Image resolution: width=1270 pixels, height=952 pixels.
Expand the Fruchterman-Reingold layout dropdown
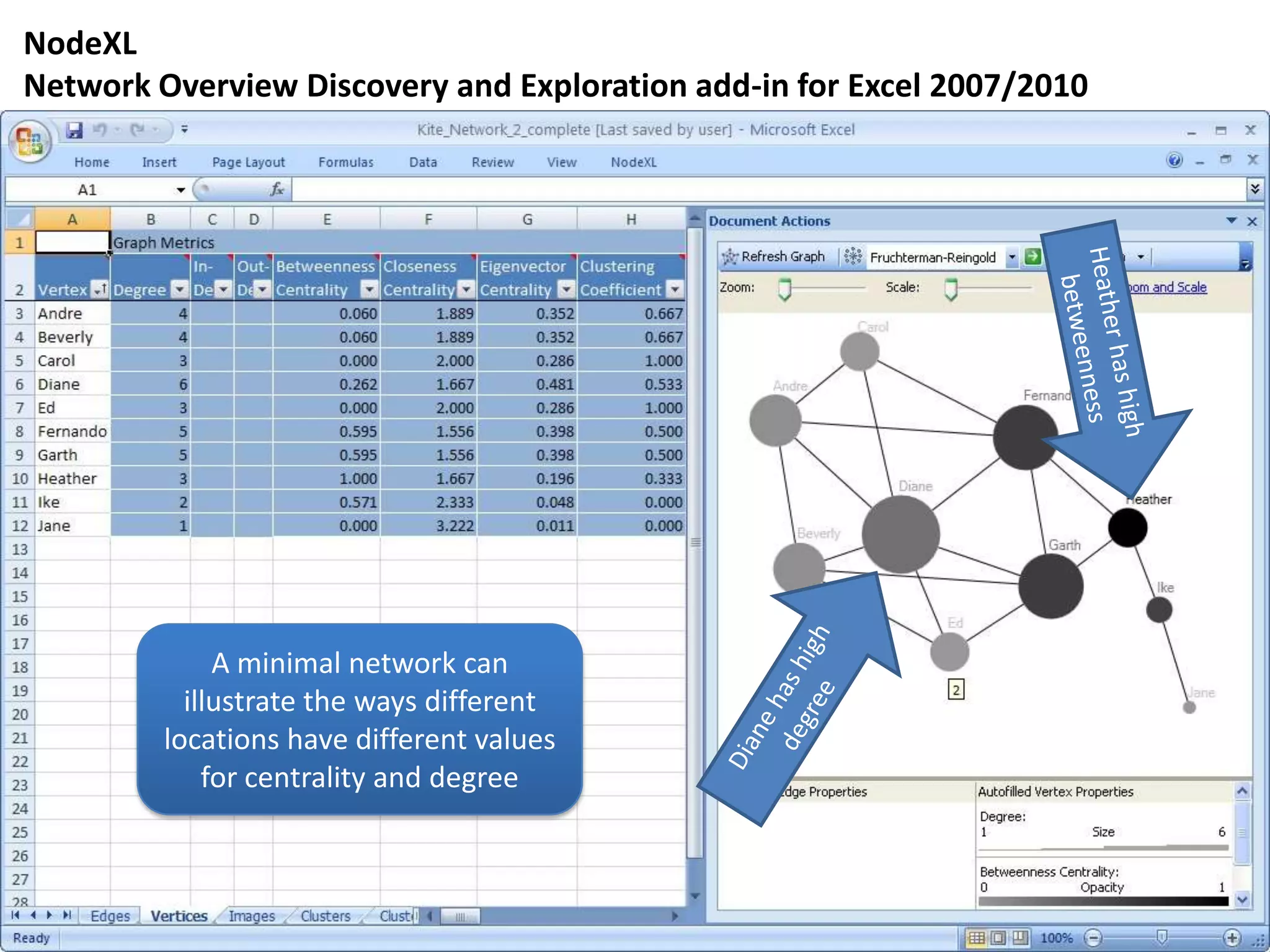coord(1012,257)
